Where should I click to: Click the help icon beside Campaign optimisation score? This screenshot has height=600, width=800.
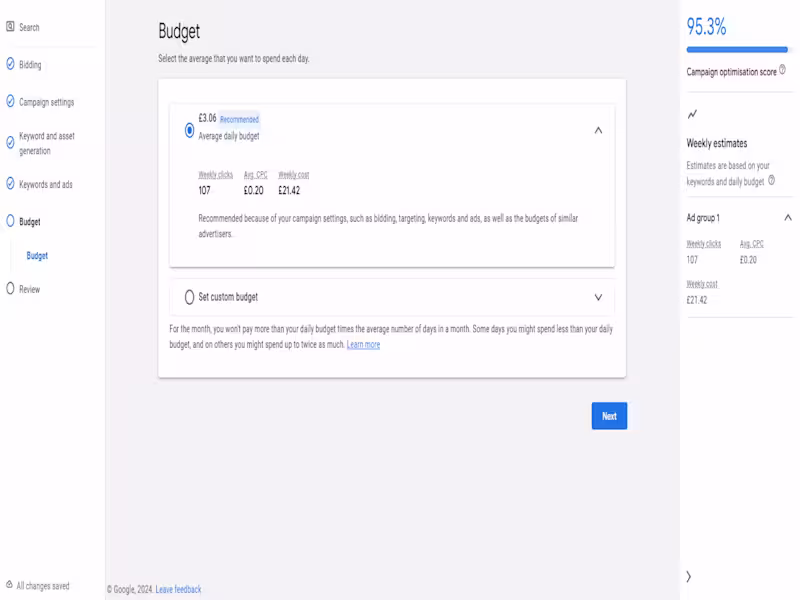click(x=782, y=70)
